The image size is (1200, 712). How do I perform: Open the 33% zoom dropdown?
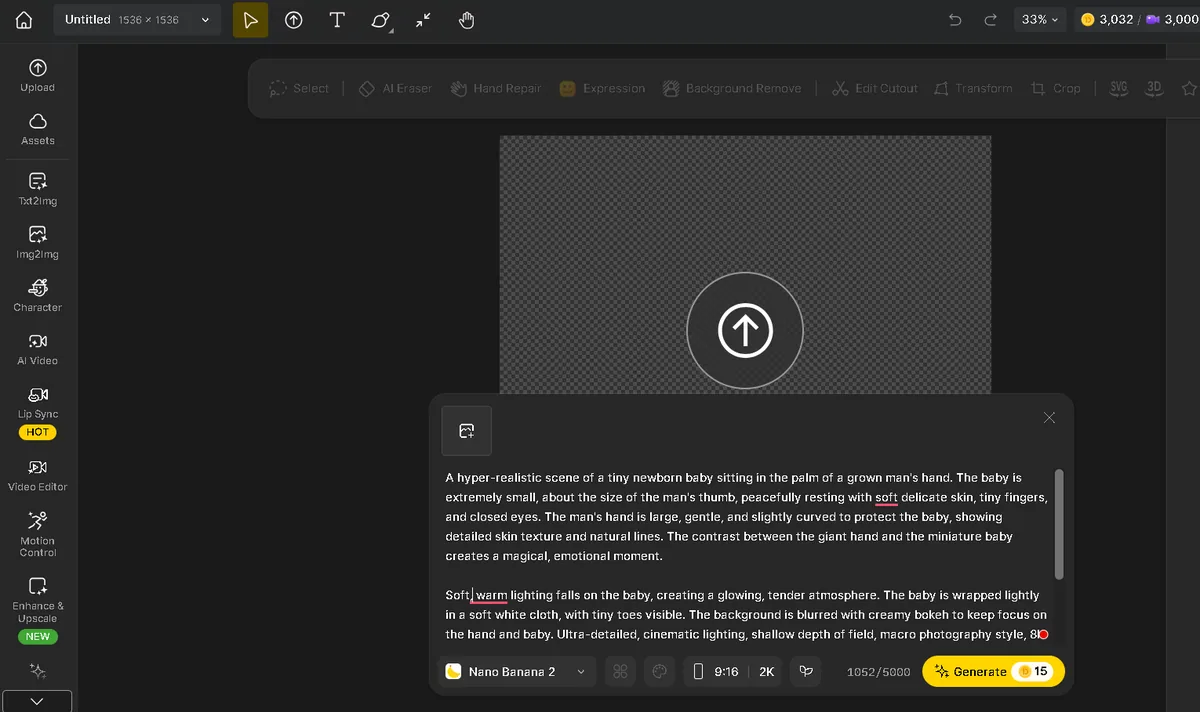[1040, 20]
